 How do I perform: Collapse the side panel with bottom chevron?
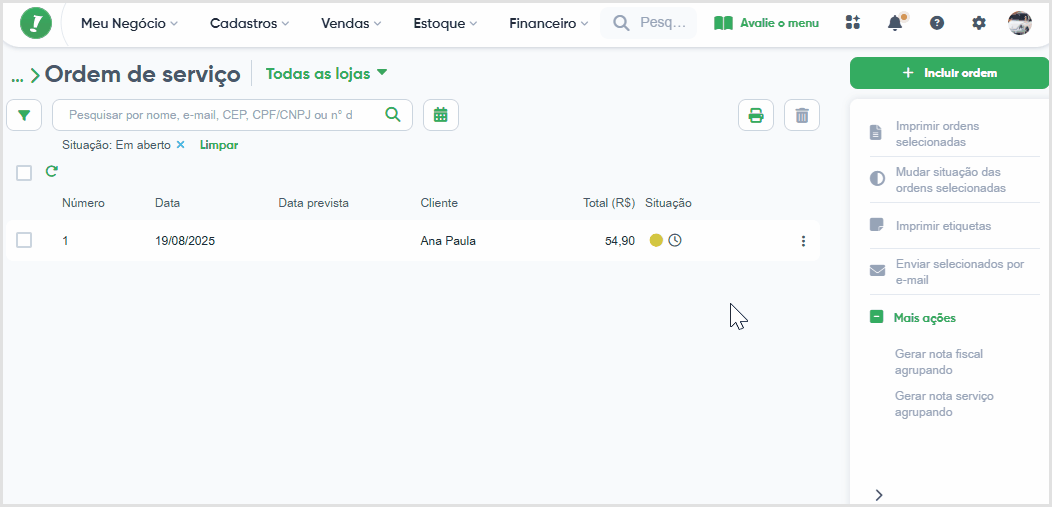point(879,495)
